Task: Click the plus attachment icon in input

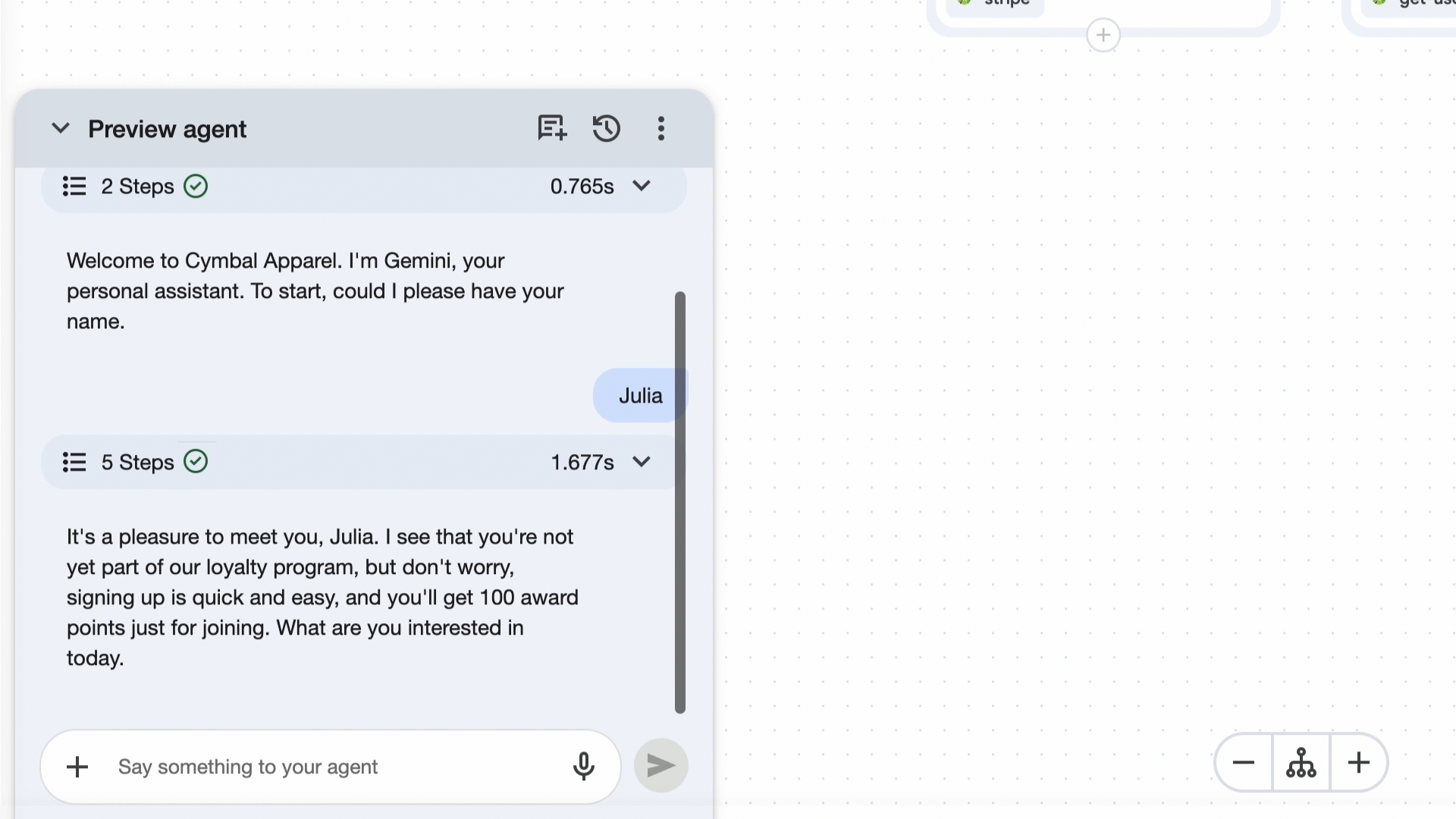Action: click(x=77, y=767)
